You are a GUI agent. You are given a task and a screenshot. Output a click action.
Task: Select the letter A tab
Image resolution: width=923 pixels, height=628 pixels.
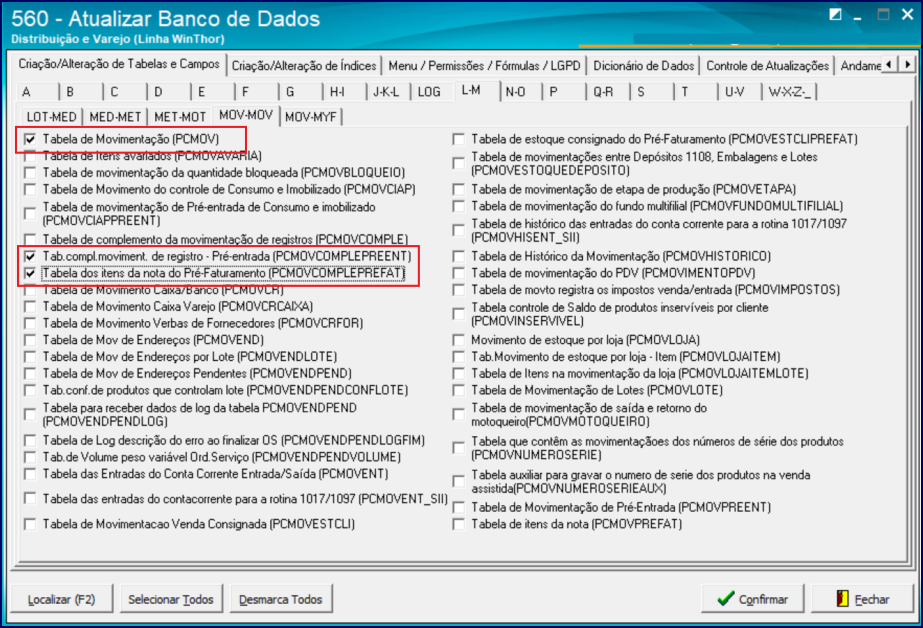click(38, 92)
